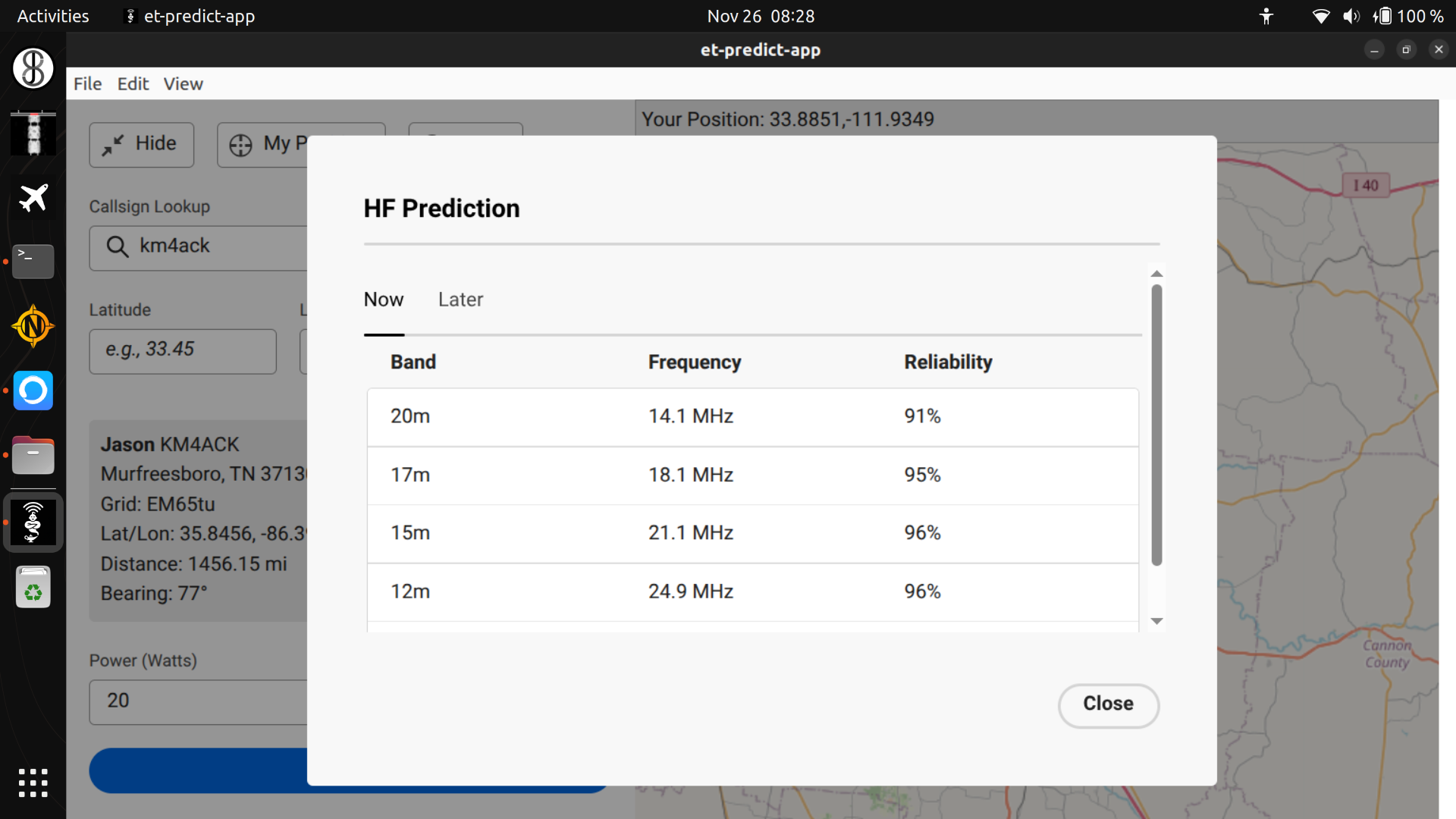Open the Trash in dock

pyautogui.click(x=33, y=588)
